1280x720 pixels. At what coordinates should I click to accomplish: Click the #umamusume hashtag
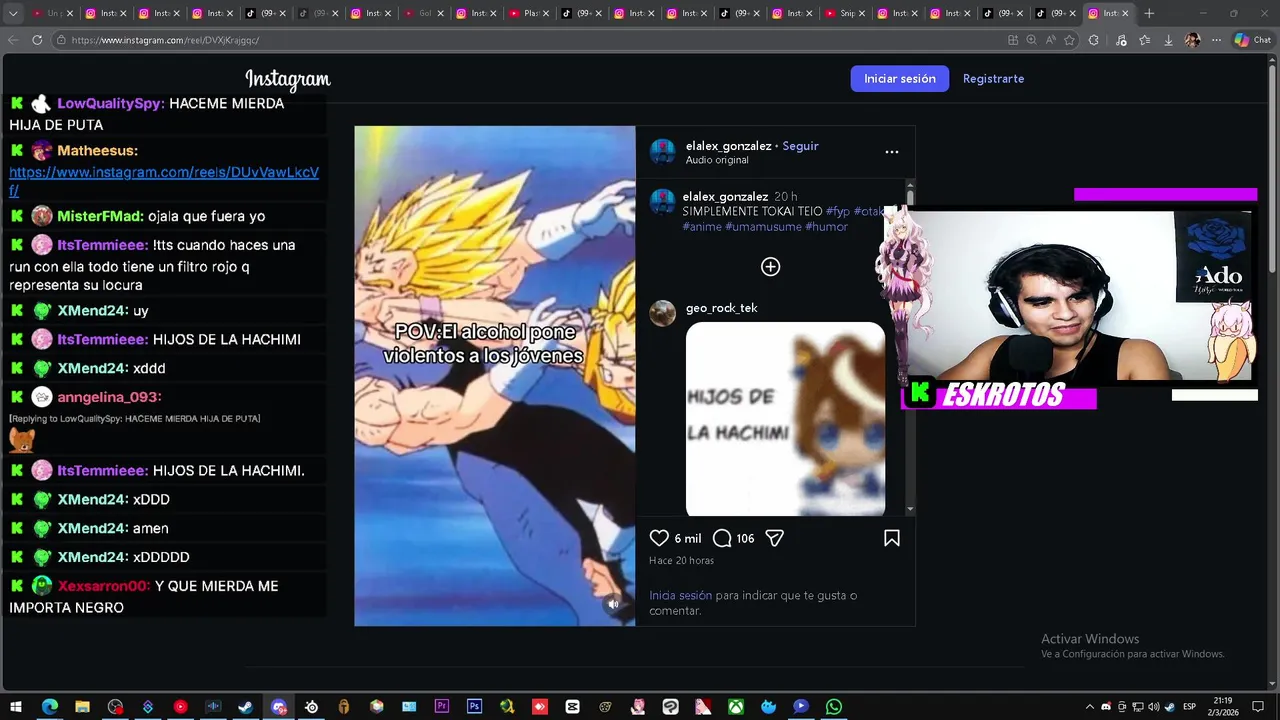(x=763, y=227)
